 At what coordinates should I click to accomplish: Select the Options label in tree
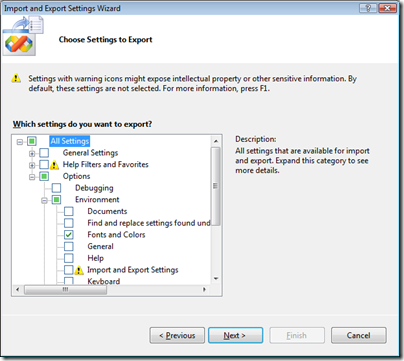click(76, 176)
